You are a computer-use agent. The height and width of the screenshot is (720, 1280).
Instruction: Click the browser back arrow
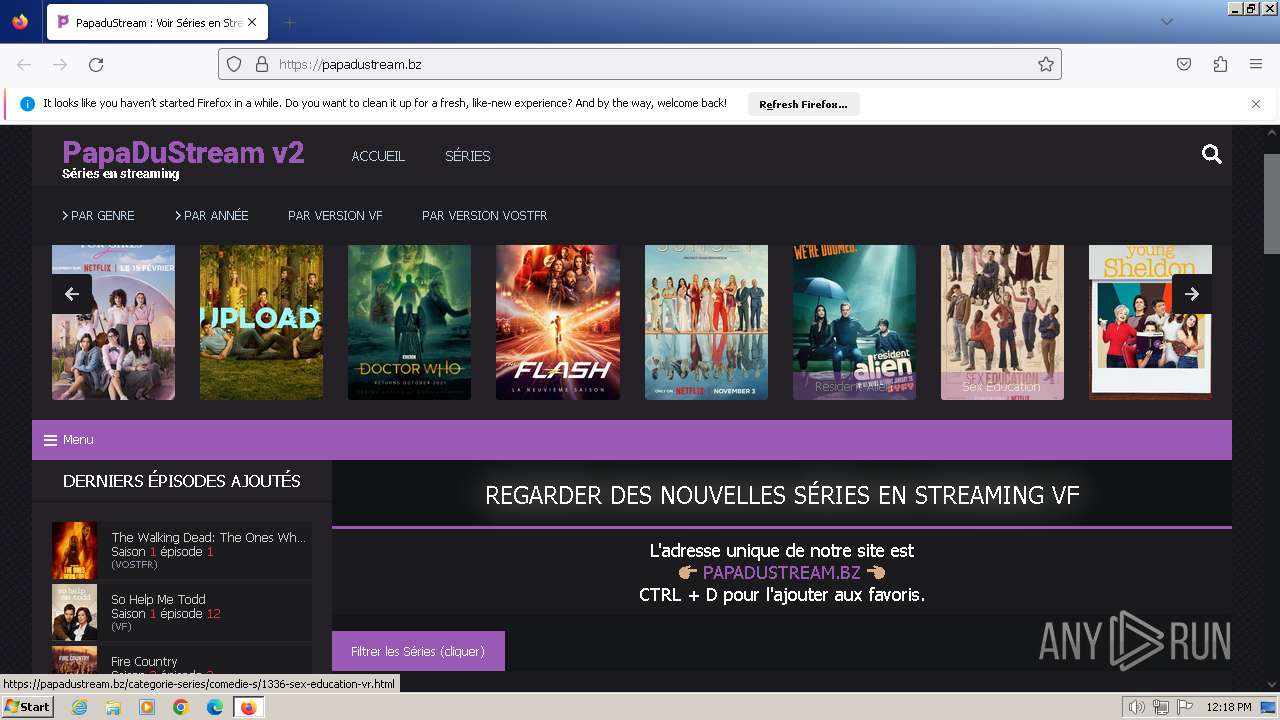24,64
